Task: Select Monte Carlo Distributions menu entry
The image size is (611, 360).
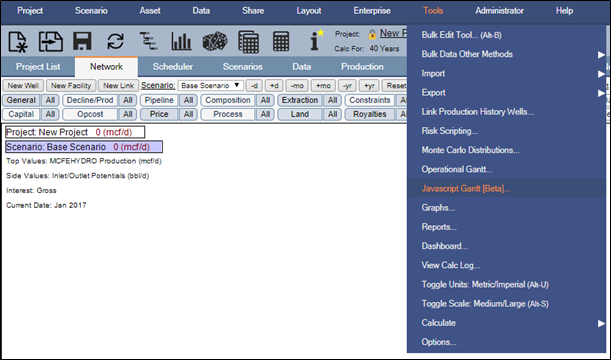Action: pos(507,150)
